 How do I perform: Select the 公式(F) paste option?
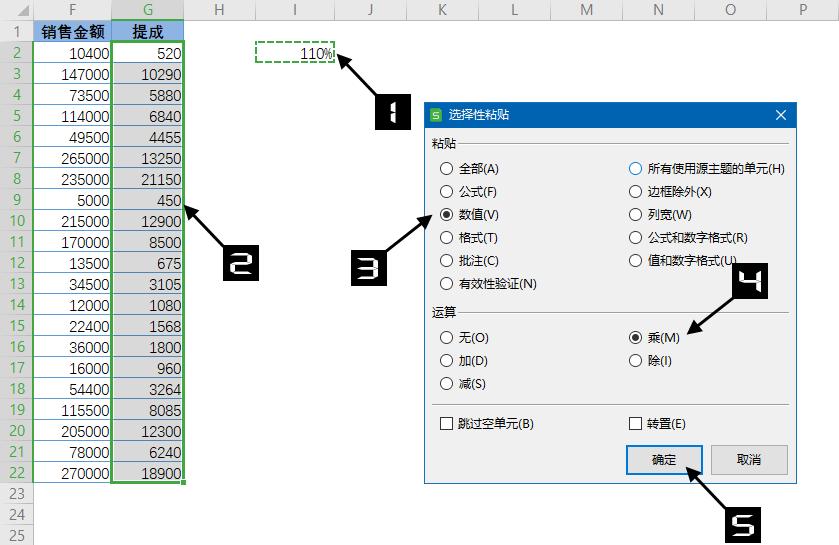point(468,191)
